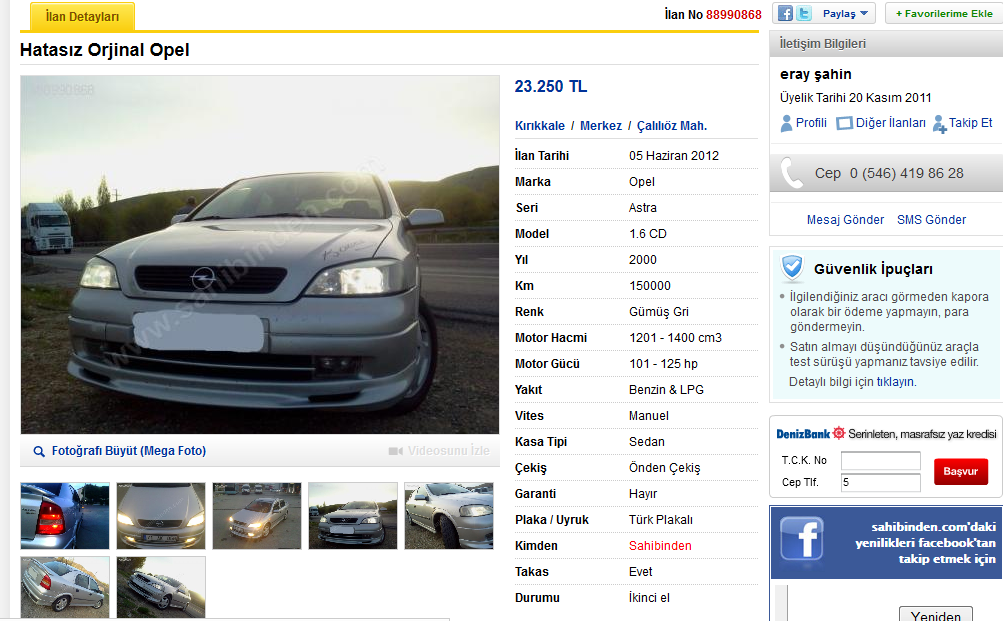Click the phone handset icon
This screenshot has width=1003, height=621.
pyautogui.click(x=791, y=173)
